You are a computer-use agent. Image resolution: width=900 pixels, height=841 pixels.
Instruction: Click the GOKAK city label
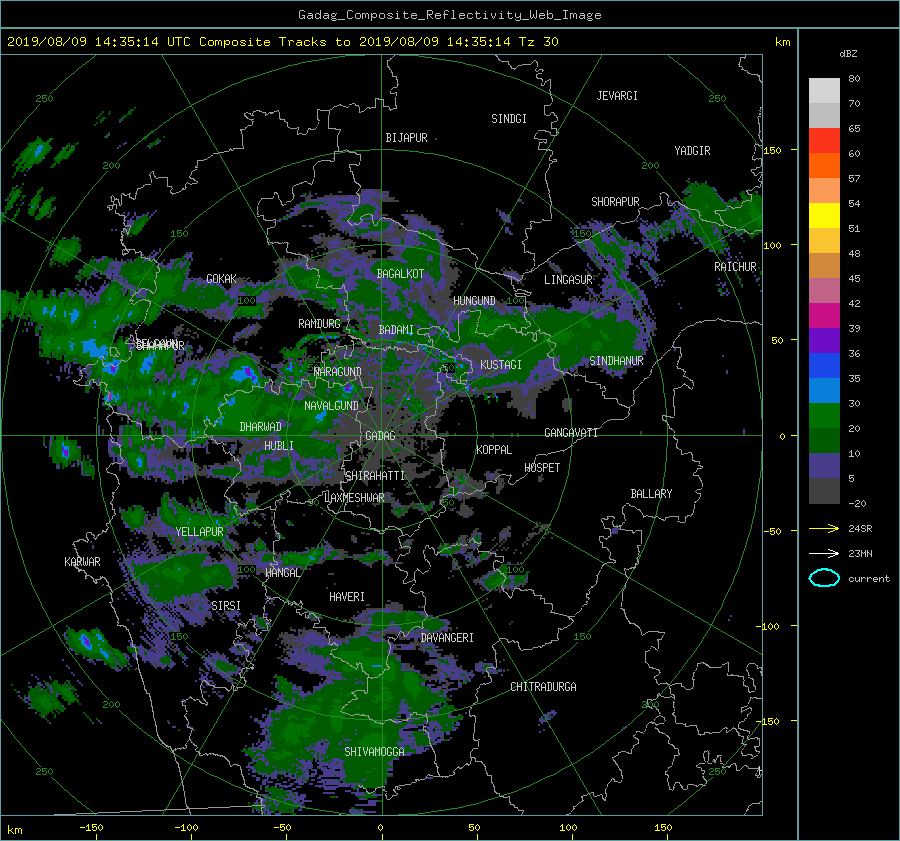coord(221,279)
